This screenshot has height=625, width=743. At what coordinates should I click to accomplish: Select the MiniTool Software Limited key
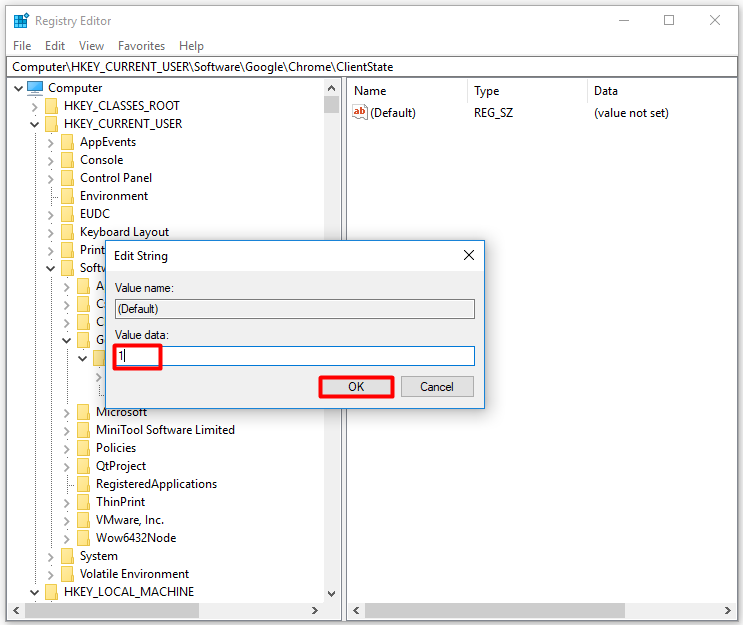(165, 430)
